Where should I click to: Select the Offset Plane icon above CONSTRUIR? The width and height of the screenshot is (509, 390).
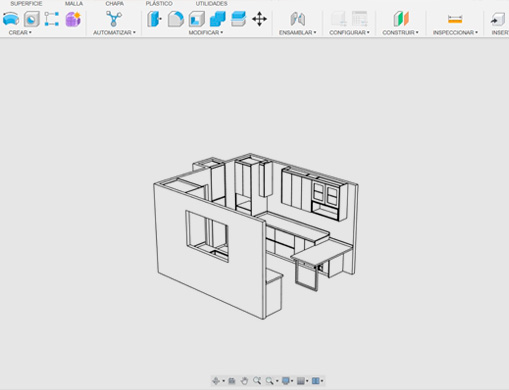coord(401,19)
